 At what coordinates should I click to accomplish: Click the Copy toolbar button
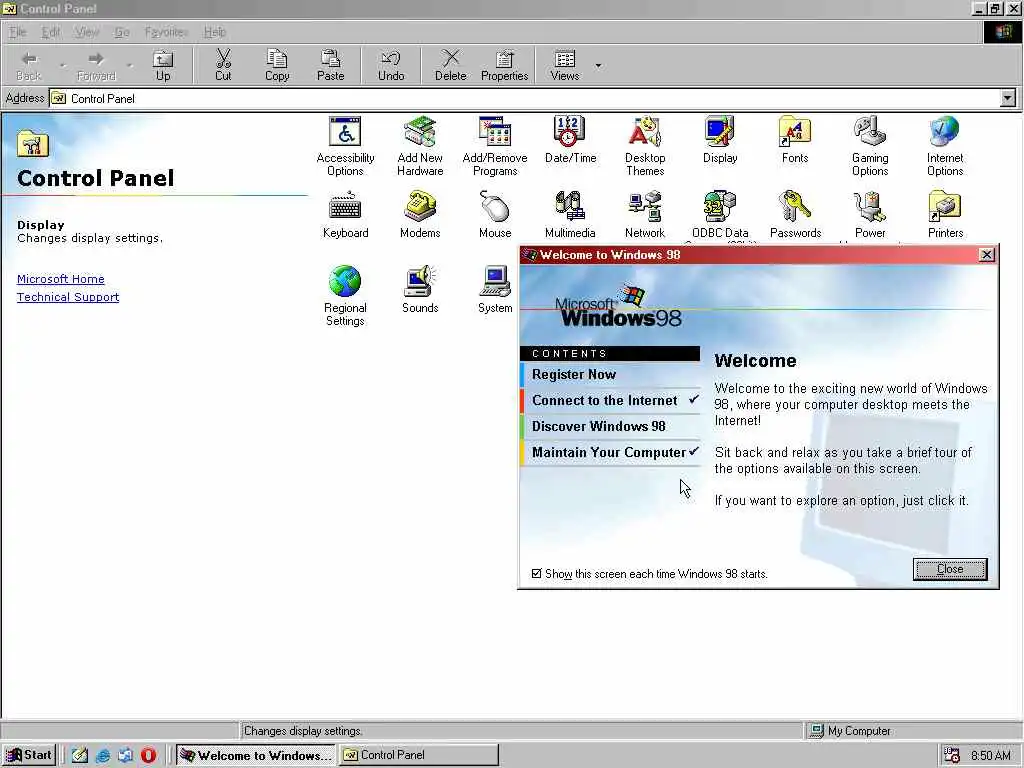pyautogui.click(x=277, y=66)
